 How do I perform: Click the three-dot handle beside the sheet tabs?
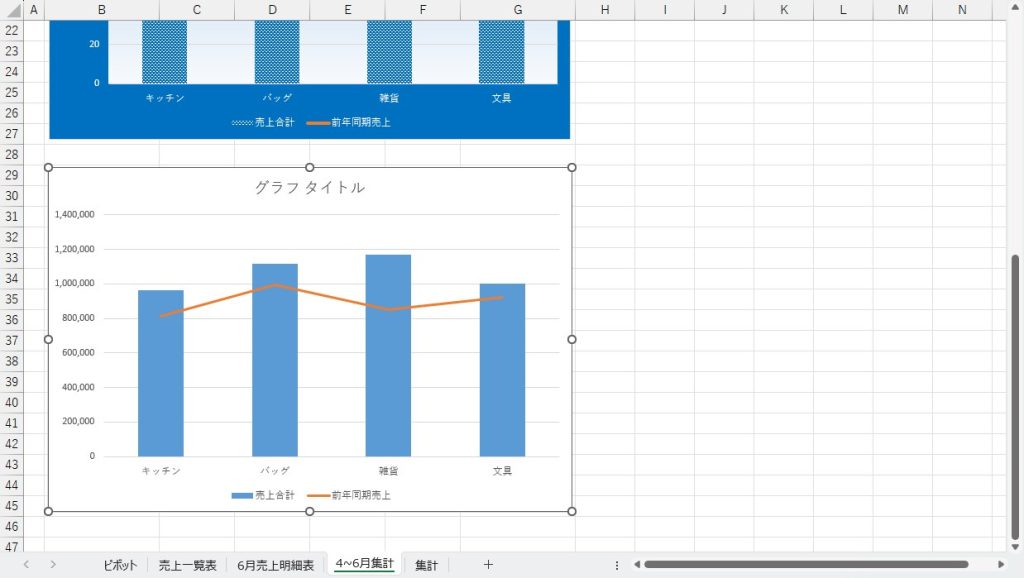point(617,565)
